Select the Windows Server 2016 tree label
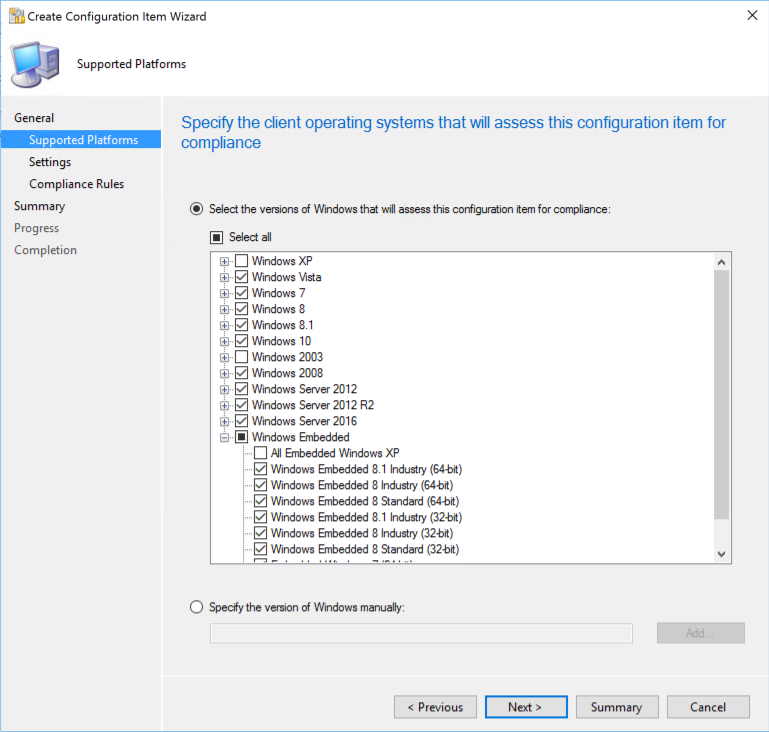769x732 pixels. coord(304,421)
